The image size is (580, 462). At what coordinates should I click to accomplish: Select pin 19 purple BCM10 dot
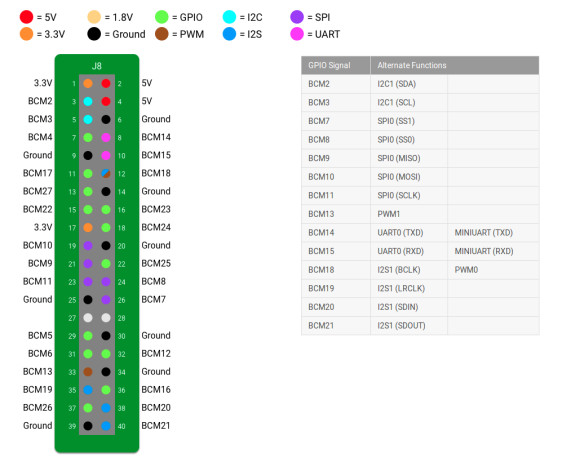click(x=88, y=246)
